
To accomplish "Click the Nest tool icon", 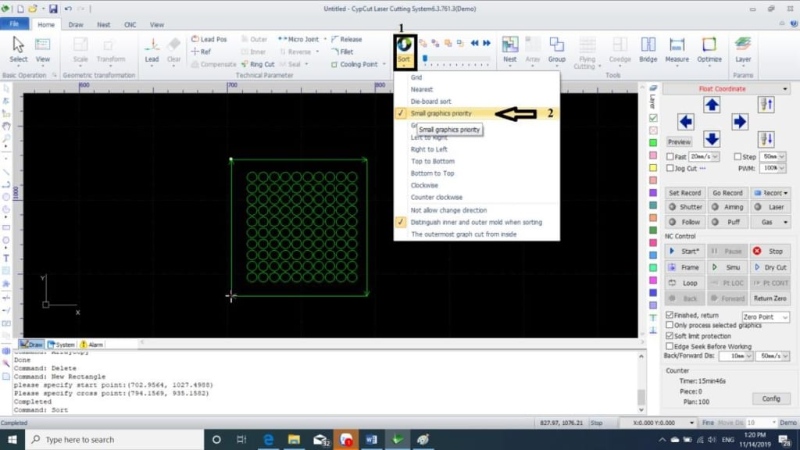I will click(510, 48).
